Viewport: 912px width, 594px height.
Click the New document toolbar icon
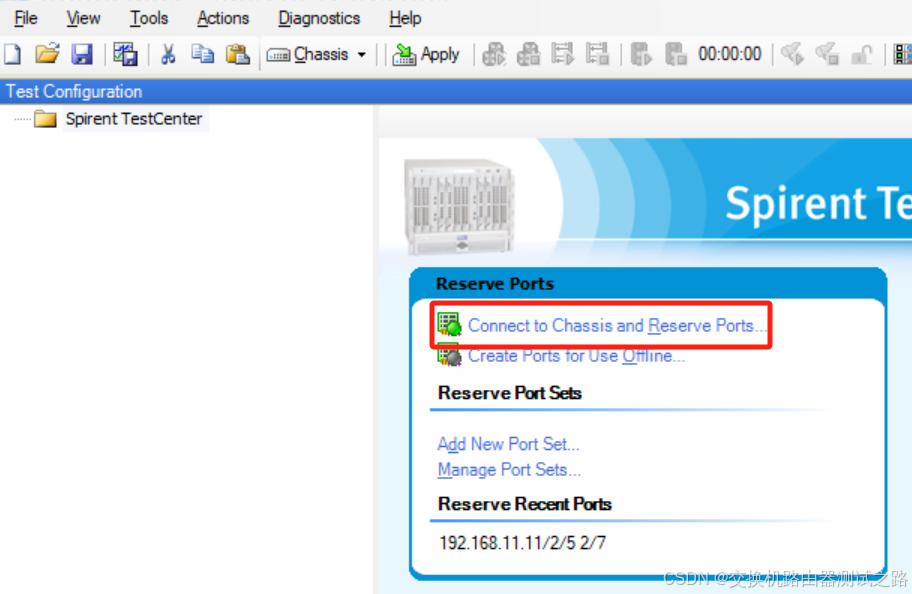tap(13, 55)
